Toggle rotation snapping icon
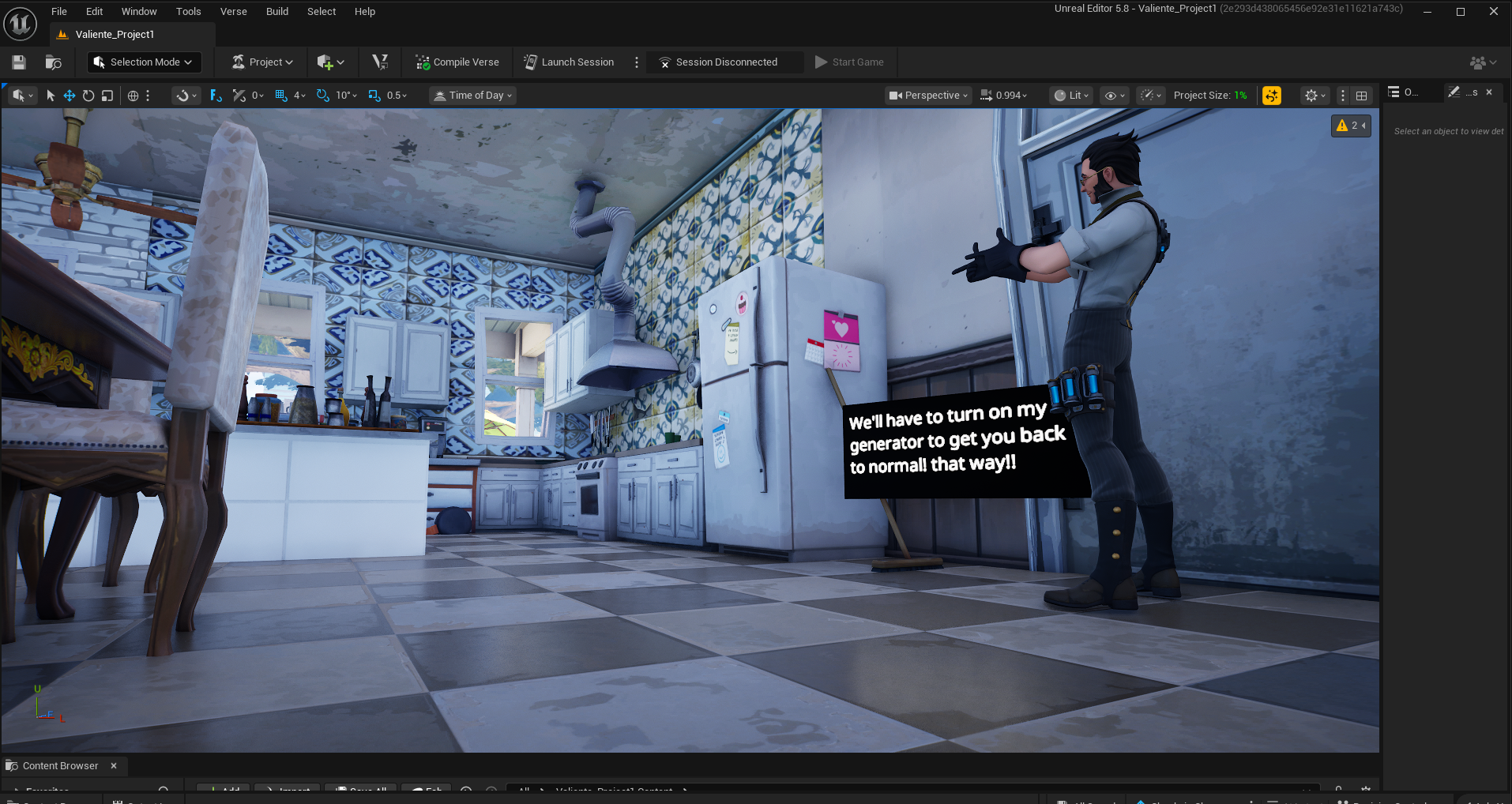This screenshot has width=1512, height=804. click(322, 96)
